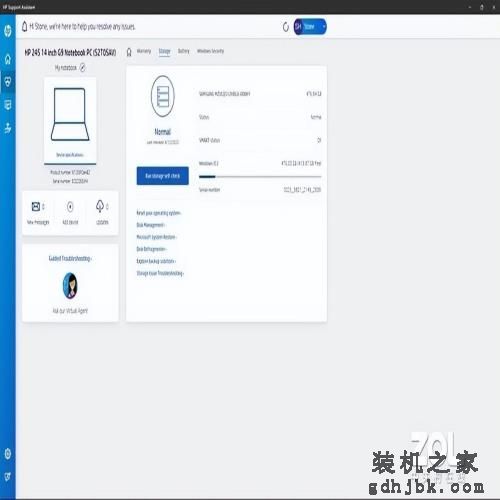500x500 pixels.
Task: Open the Disk Defragmenter link
Action: pyautogui.click(x=151, y=249)
